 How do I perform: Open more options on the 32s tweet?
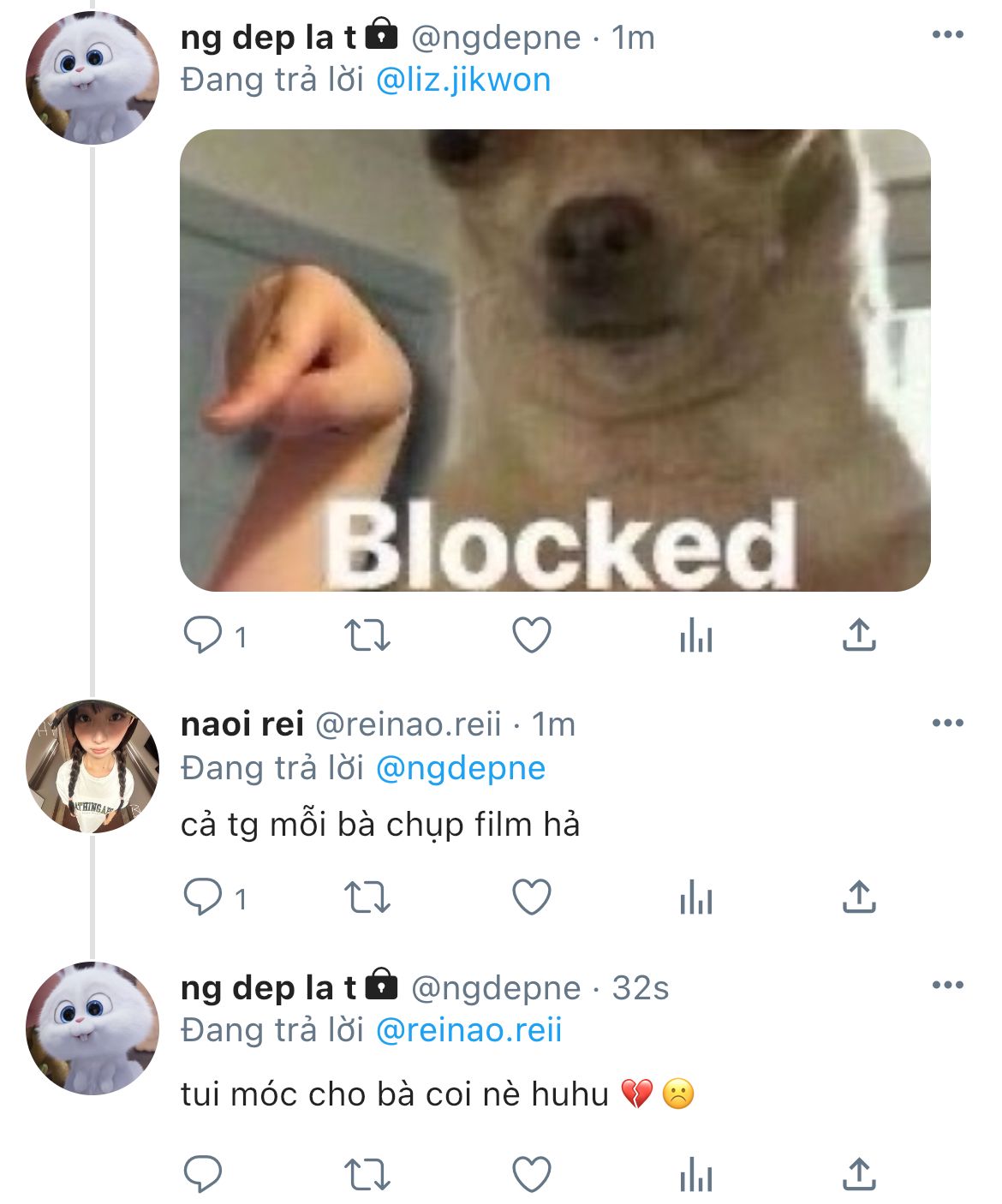[x=947, y=986]
